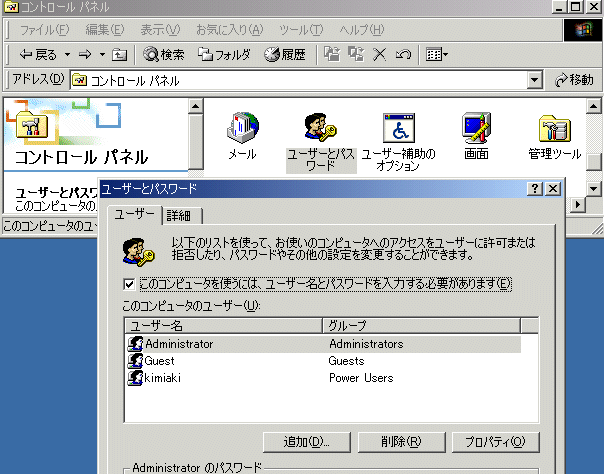
Task: Click the Undo toolbar icon
Action: [x=403, y=54]
